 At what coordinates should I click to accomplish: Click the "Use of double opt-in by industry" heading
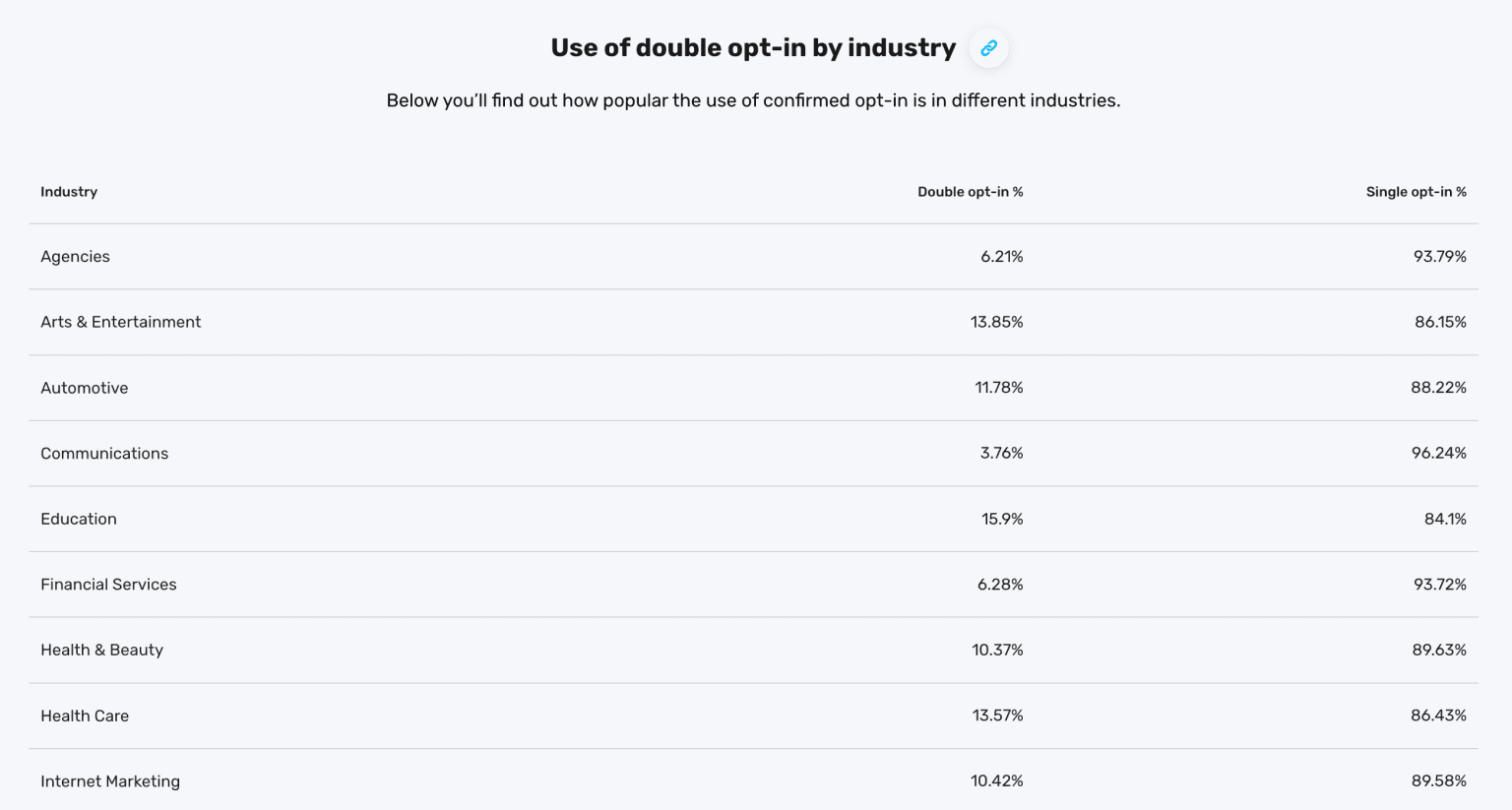point(753,48)
